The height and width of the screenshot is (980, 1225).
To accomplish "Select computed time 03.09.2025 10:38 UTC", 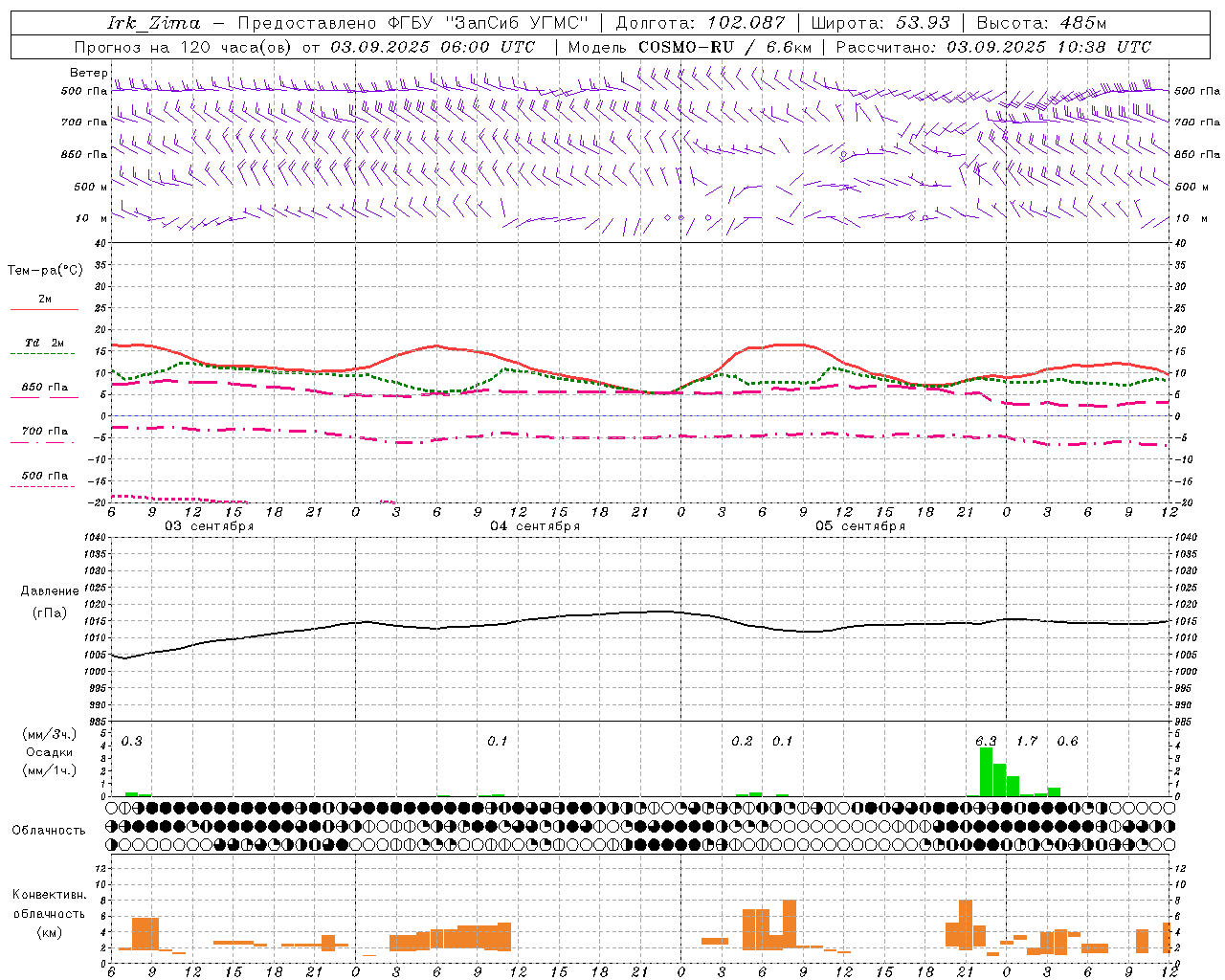I will pyautogui.click(x=1049, y=47).
